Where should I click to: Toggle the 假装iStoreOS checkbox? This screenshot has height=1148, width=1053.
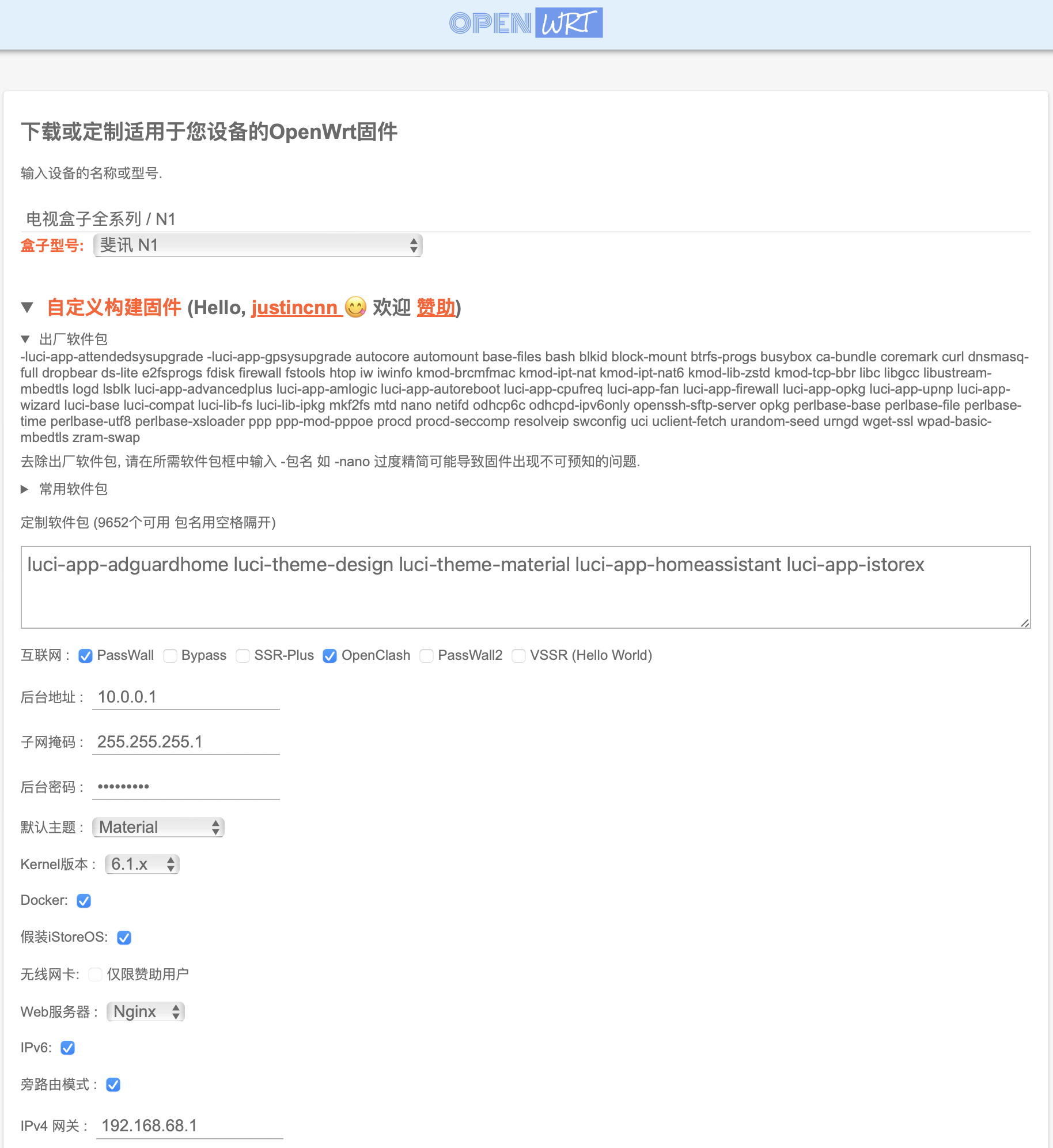tap(124, 938)
